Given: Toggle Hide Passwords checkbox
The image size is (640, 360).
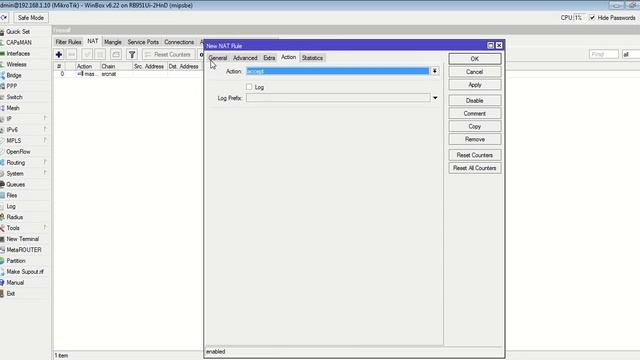Looking at the screenshot, I should (x=592, y=18).
